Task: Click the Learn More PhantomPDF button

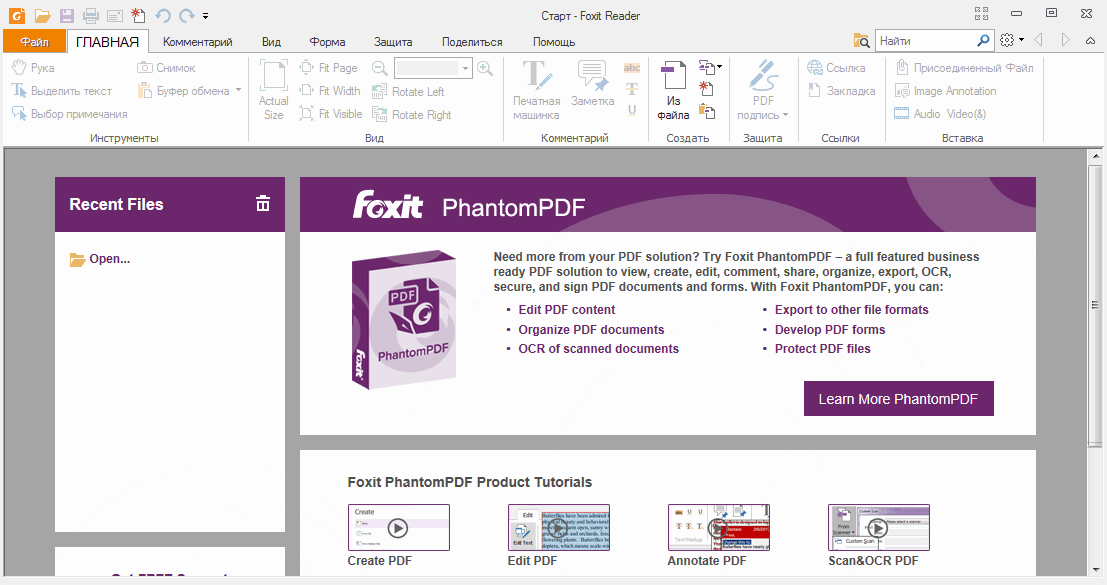Action: [x=898, y=399]
